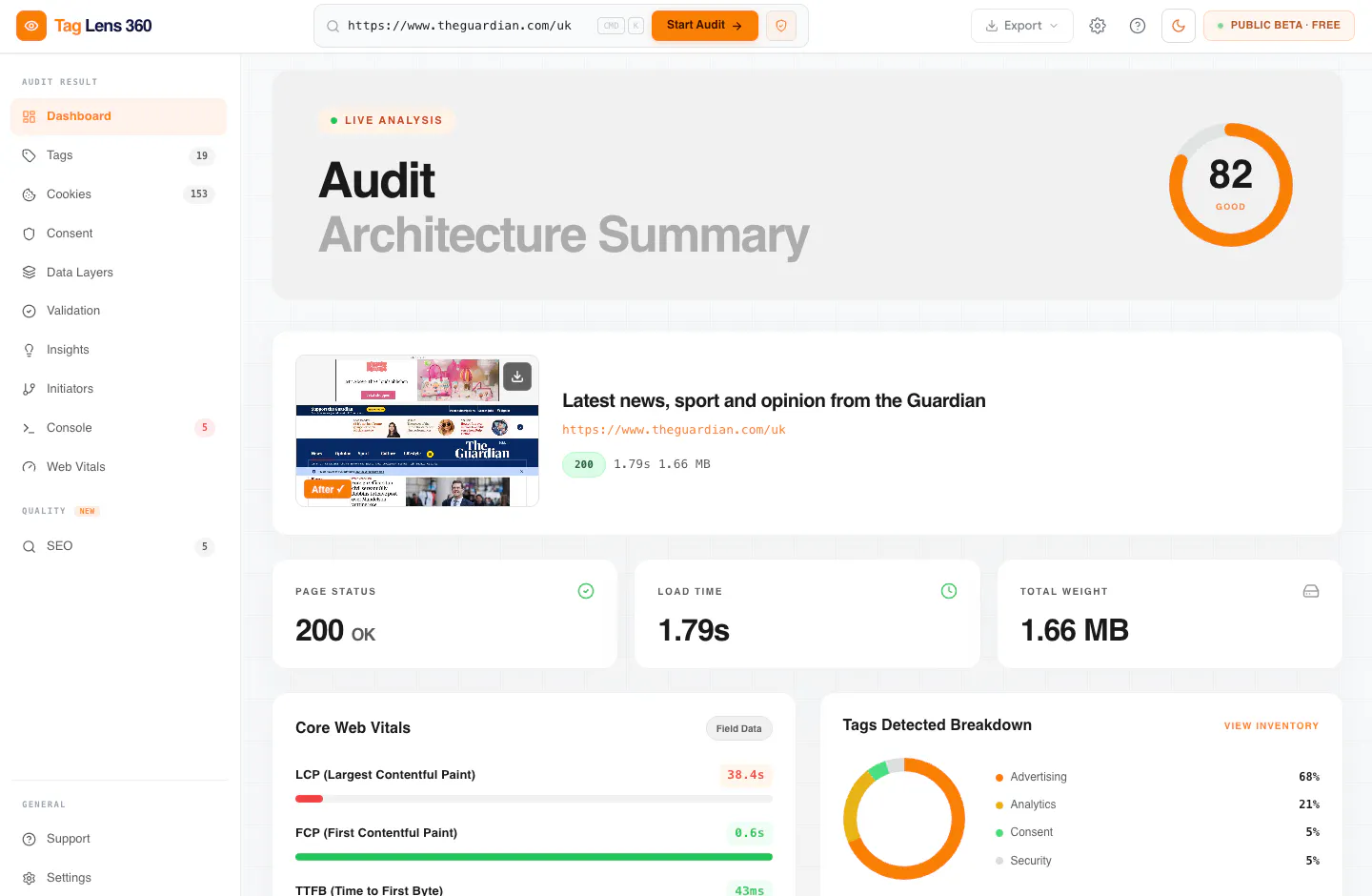Viewport: 1372px width, 896px height.
Task: Click the Tags count badge 19
Action: tap(202, 155)
